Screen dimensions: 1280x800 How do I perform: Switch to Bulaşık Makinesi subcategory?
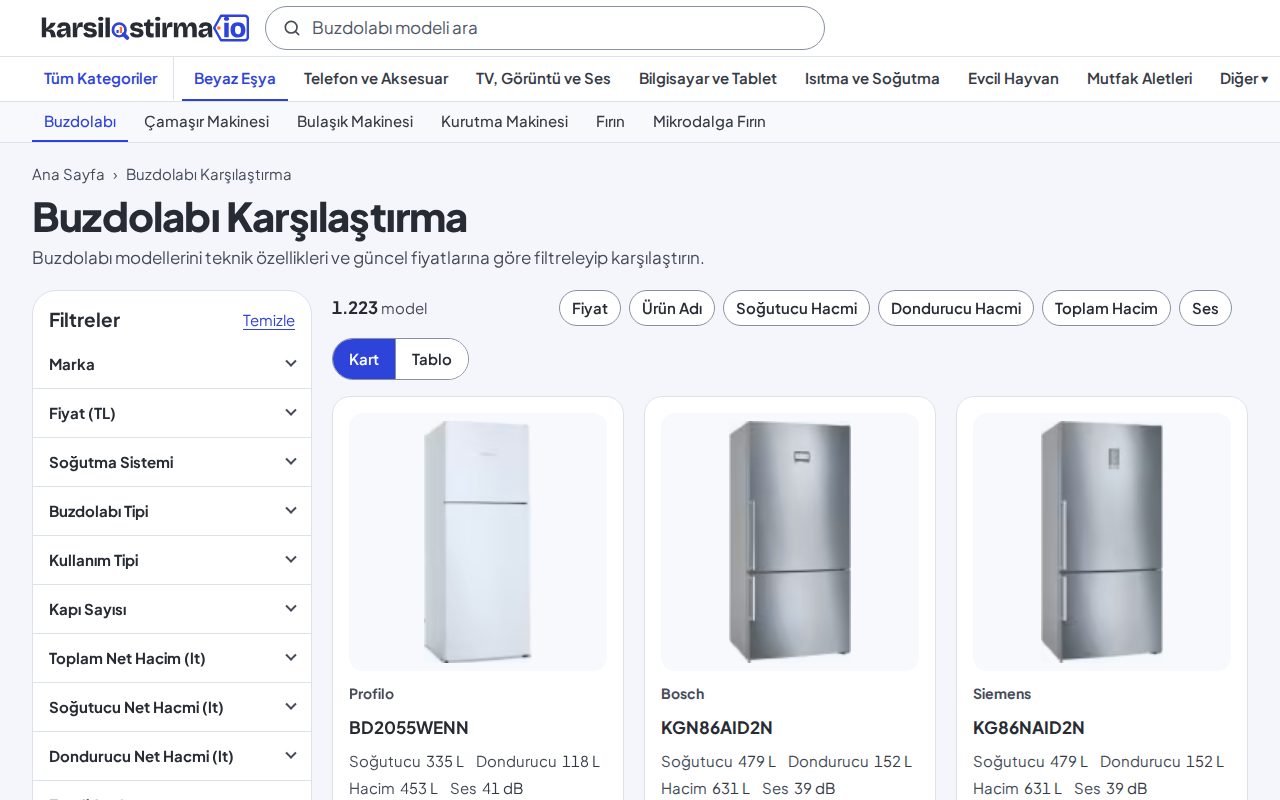pyautogui.click(x=355, y=121)
